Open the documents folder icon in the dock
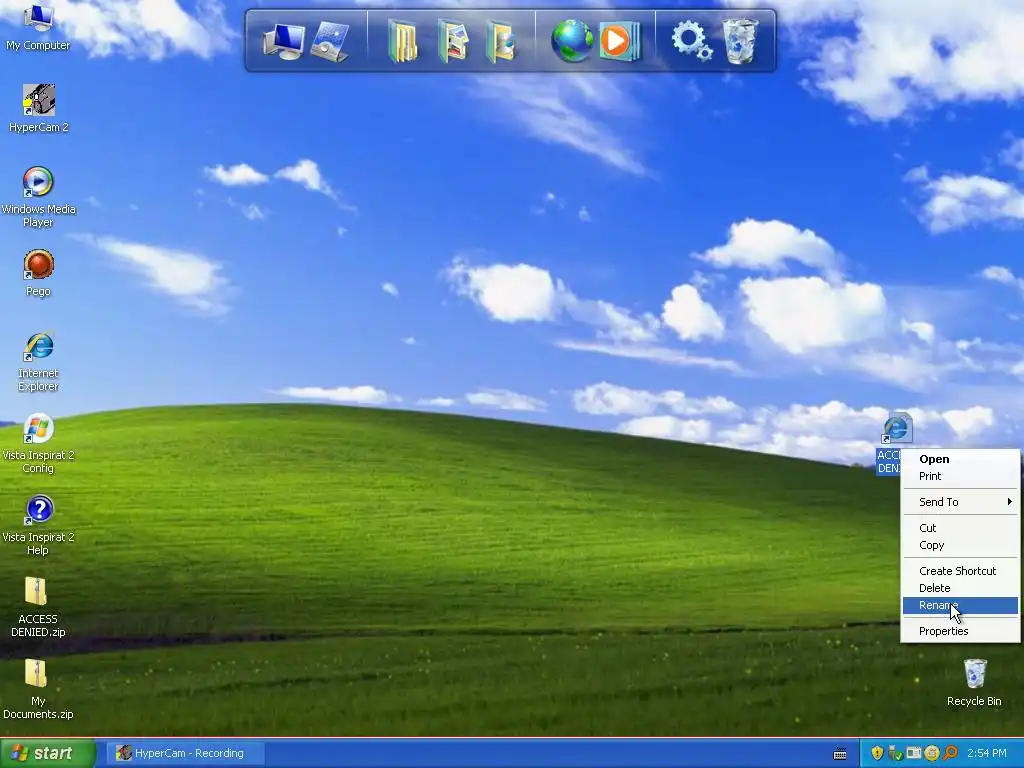This screenshot has height=768, width=1024. pyautogui.click(x=403, y=41)
